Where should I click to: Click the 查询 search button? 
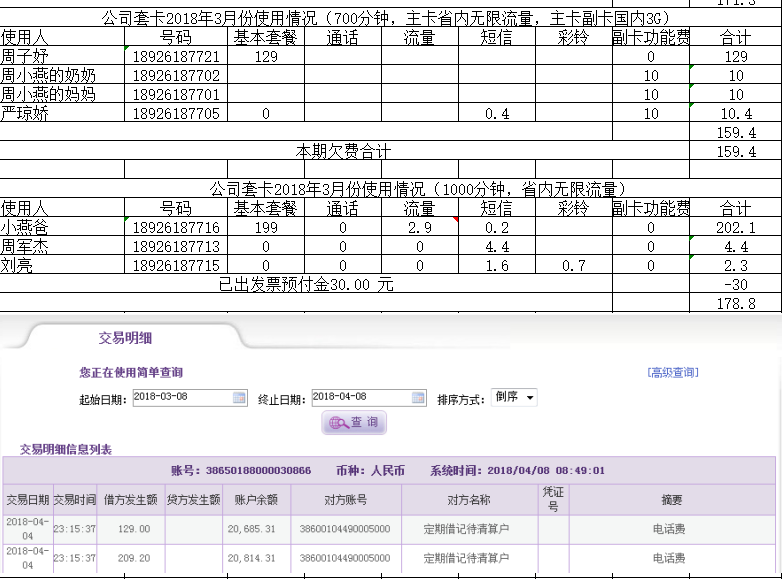point(354,423)
